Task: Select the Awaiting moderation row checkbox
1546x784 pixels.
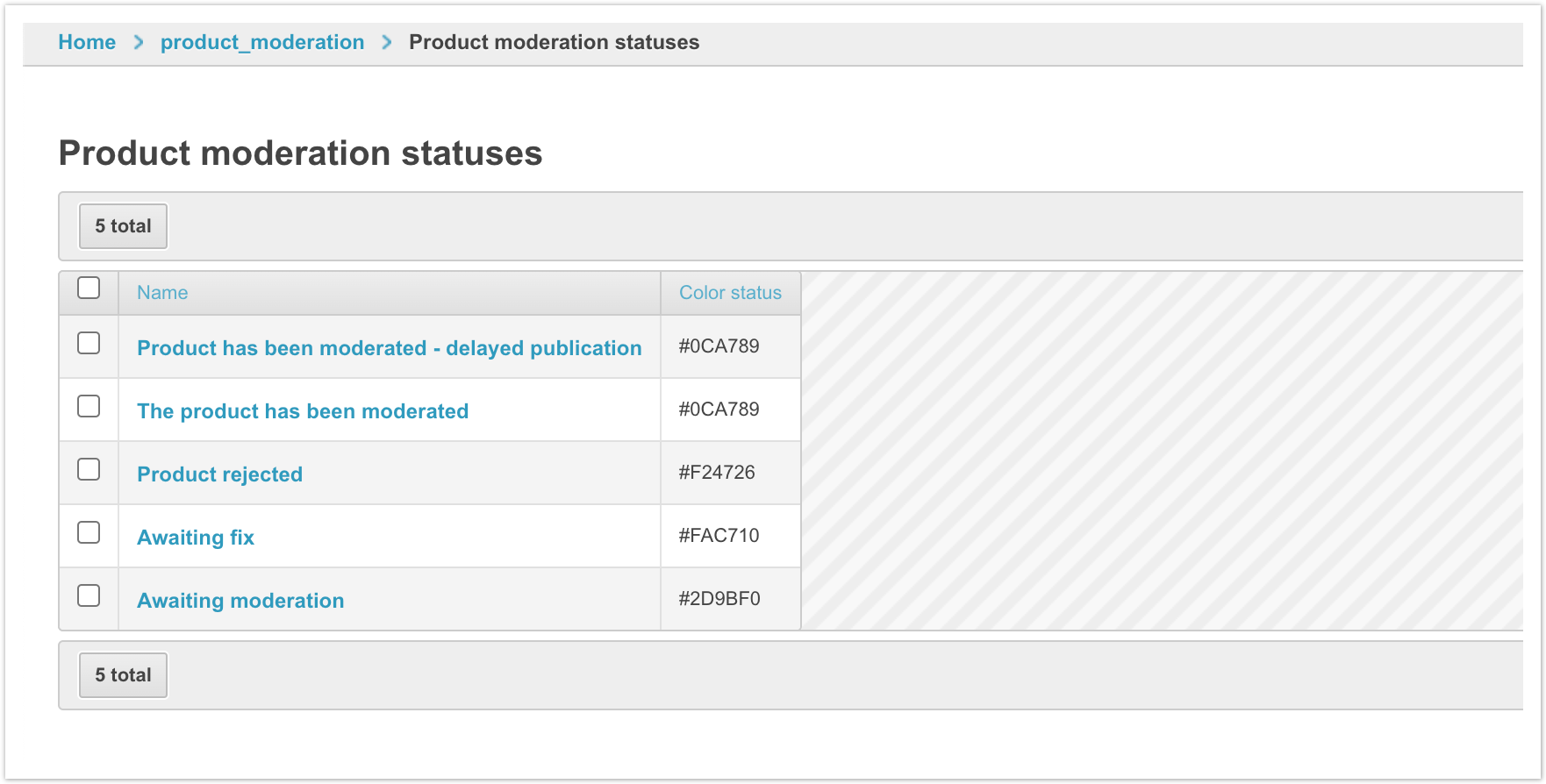Action: point(89,595)
